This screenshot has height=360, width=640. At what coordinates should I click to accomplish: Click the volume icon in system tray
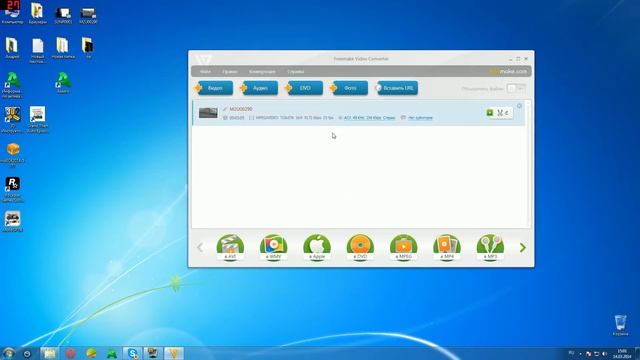(x=604, y=353)
